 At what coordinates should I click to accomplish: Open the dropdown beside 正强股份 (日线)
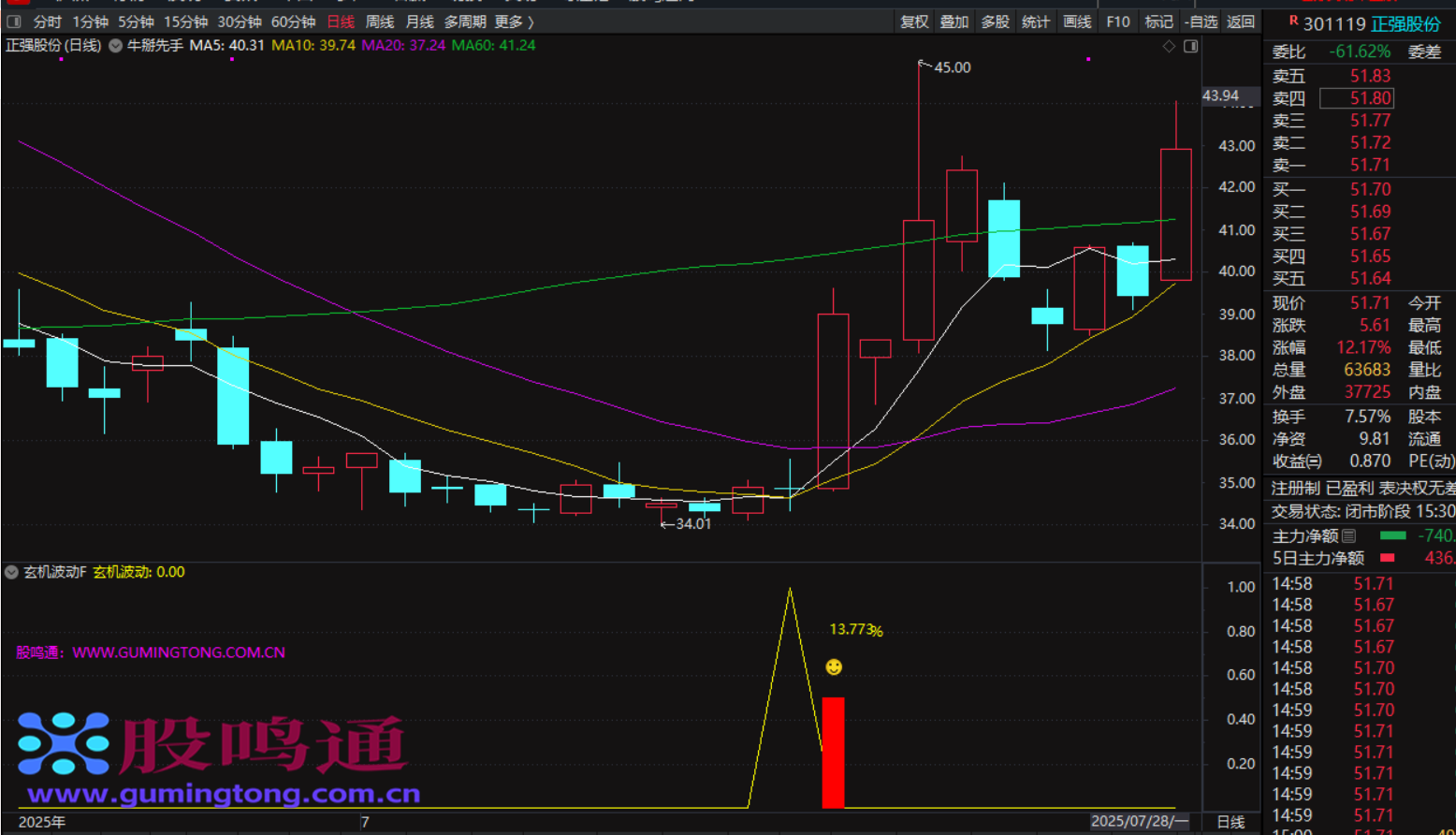[116, 46]
